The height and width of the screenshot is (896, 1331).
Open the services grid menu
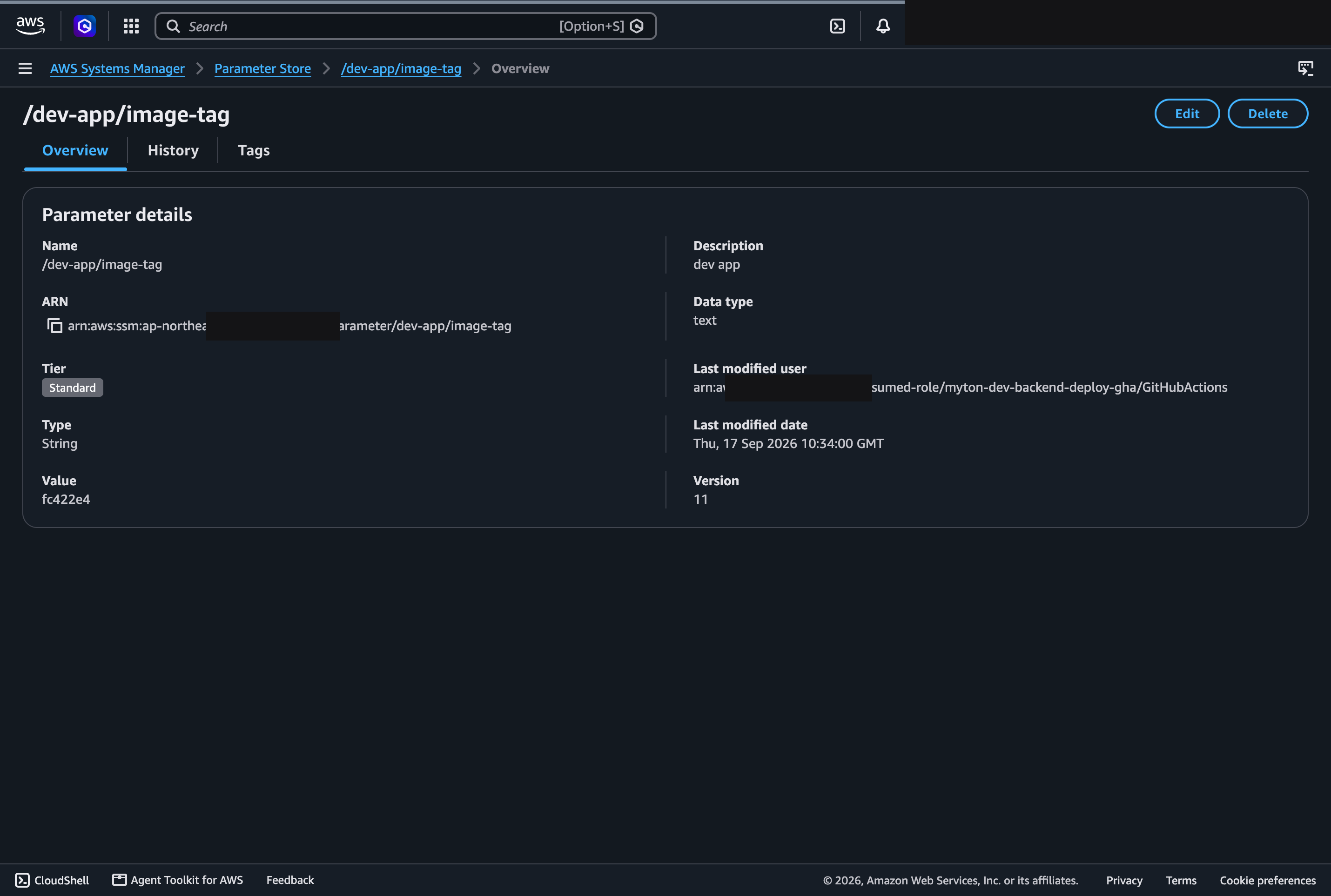(131, 26)
